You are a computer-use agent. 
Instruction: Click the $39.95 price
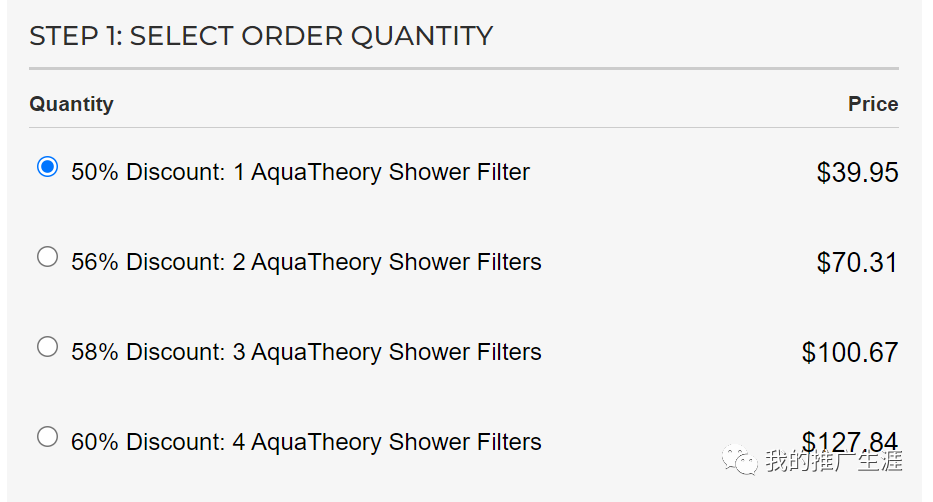tap(857, 173)
